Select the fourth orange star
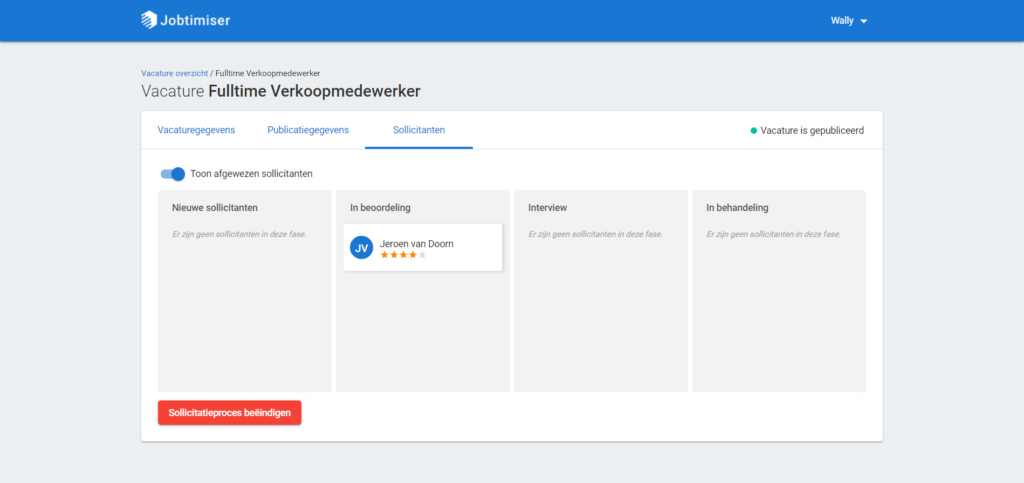Screen dimensions: 1024x483 point(413,255)
